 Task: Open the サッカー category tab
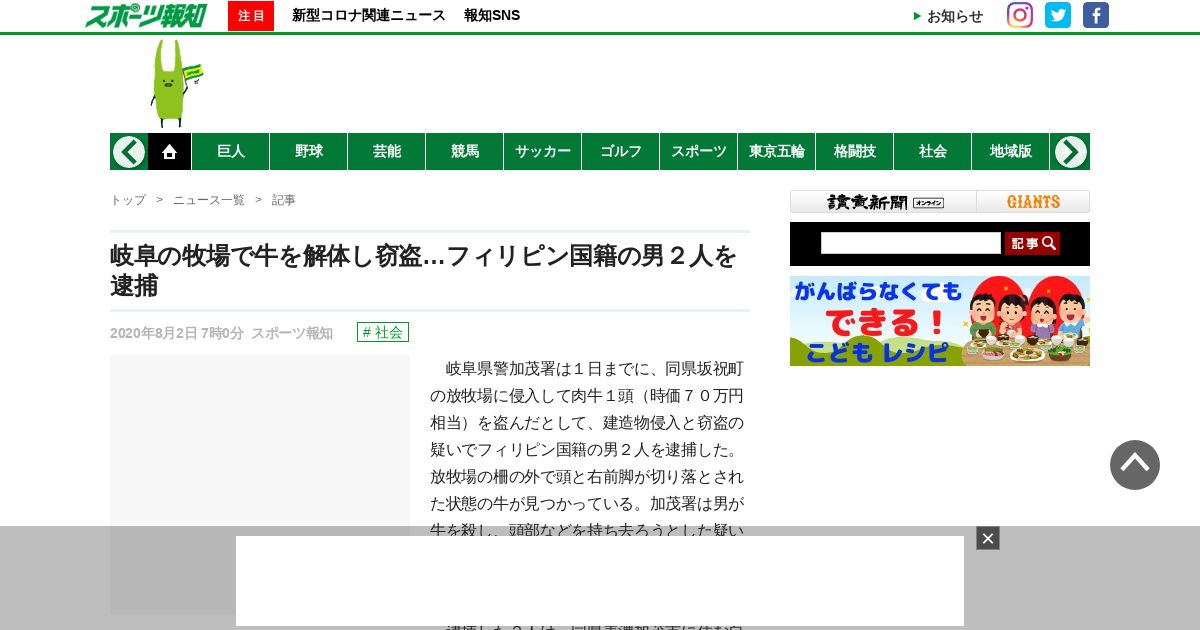(x=543, y=152)
